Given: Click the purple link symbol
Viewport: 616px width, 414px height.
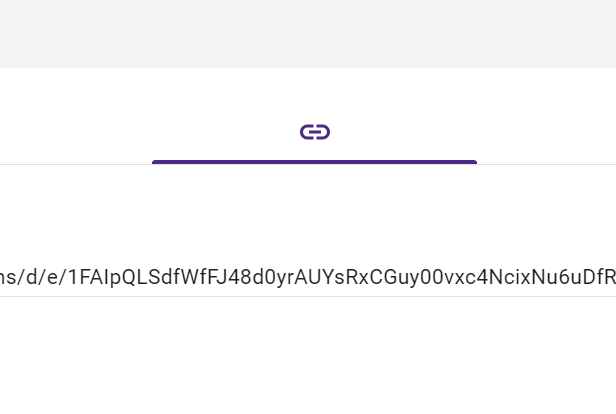Looking at the screenshot, I should tap(314, 132).
